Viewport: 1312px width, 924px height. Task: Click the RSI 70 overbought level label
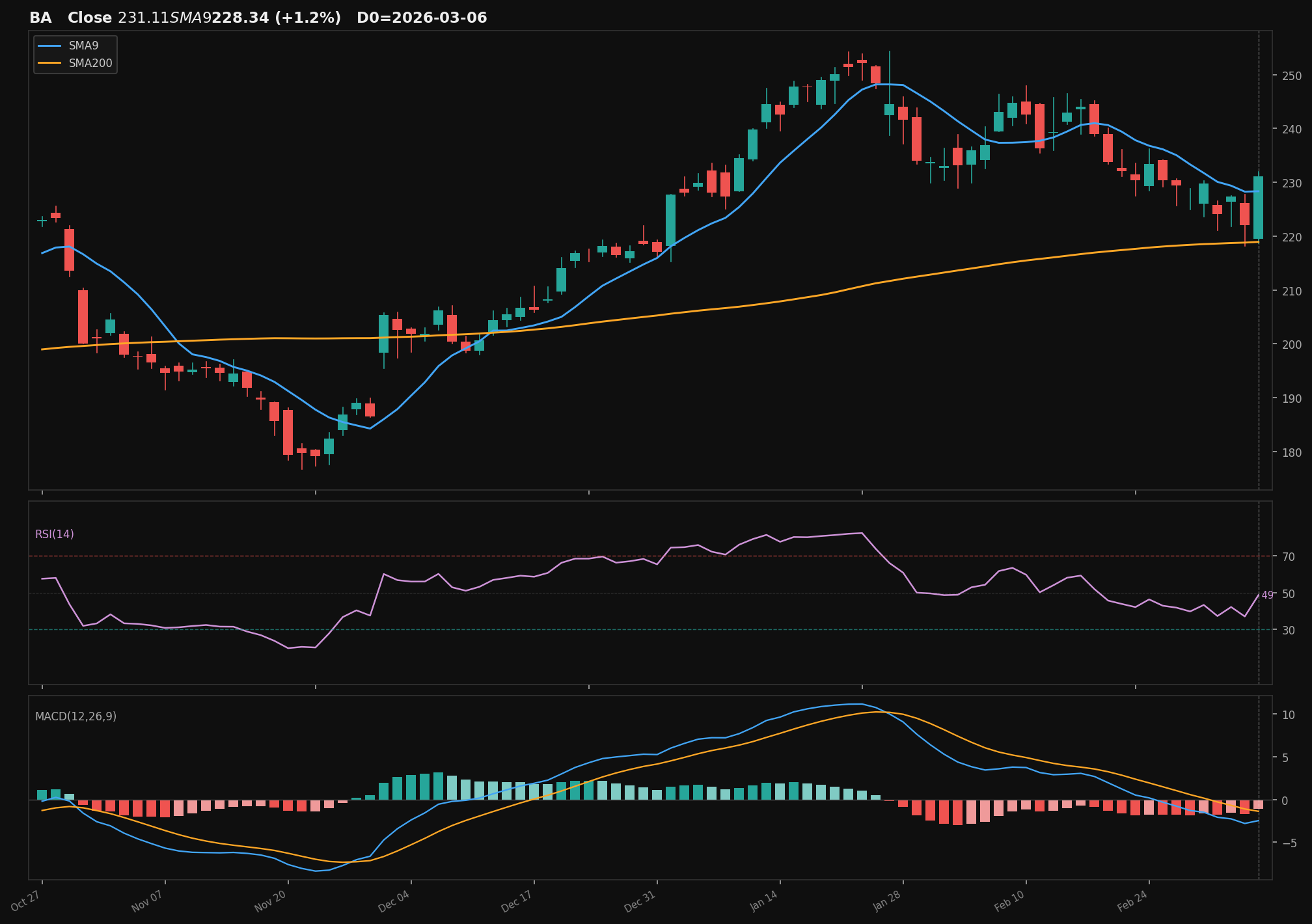[1289, 557]
